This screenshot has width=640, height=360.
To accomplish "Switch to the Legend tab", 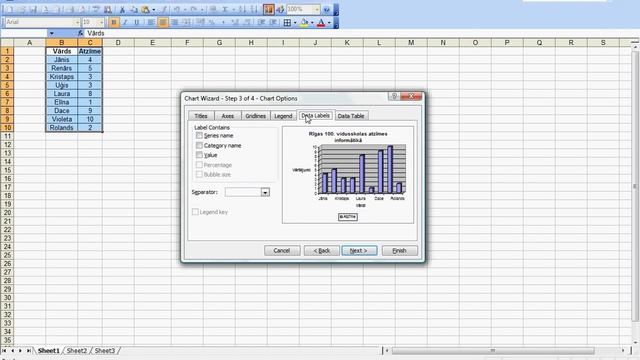I will 283,116.
